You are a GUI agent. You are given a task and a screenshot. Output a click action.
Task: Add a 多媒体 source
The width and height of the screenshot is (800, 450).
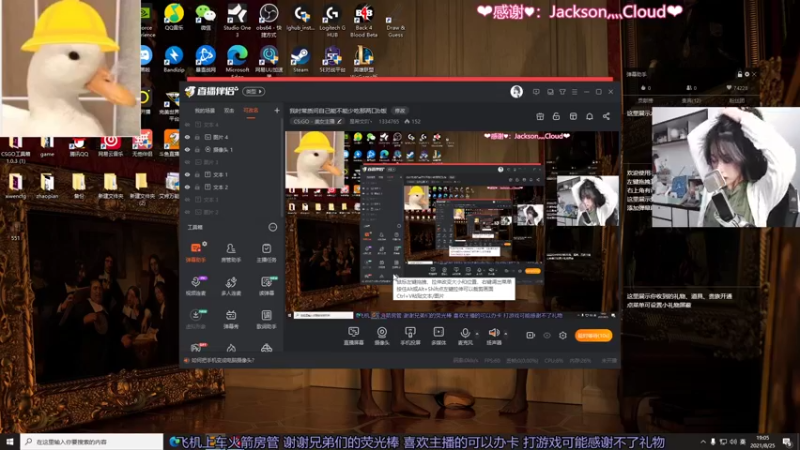pos(438,336)
